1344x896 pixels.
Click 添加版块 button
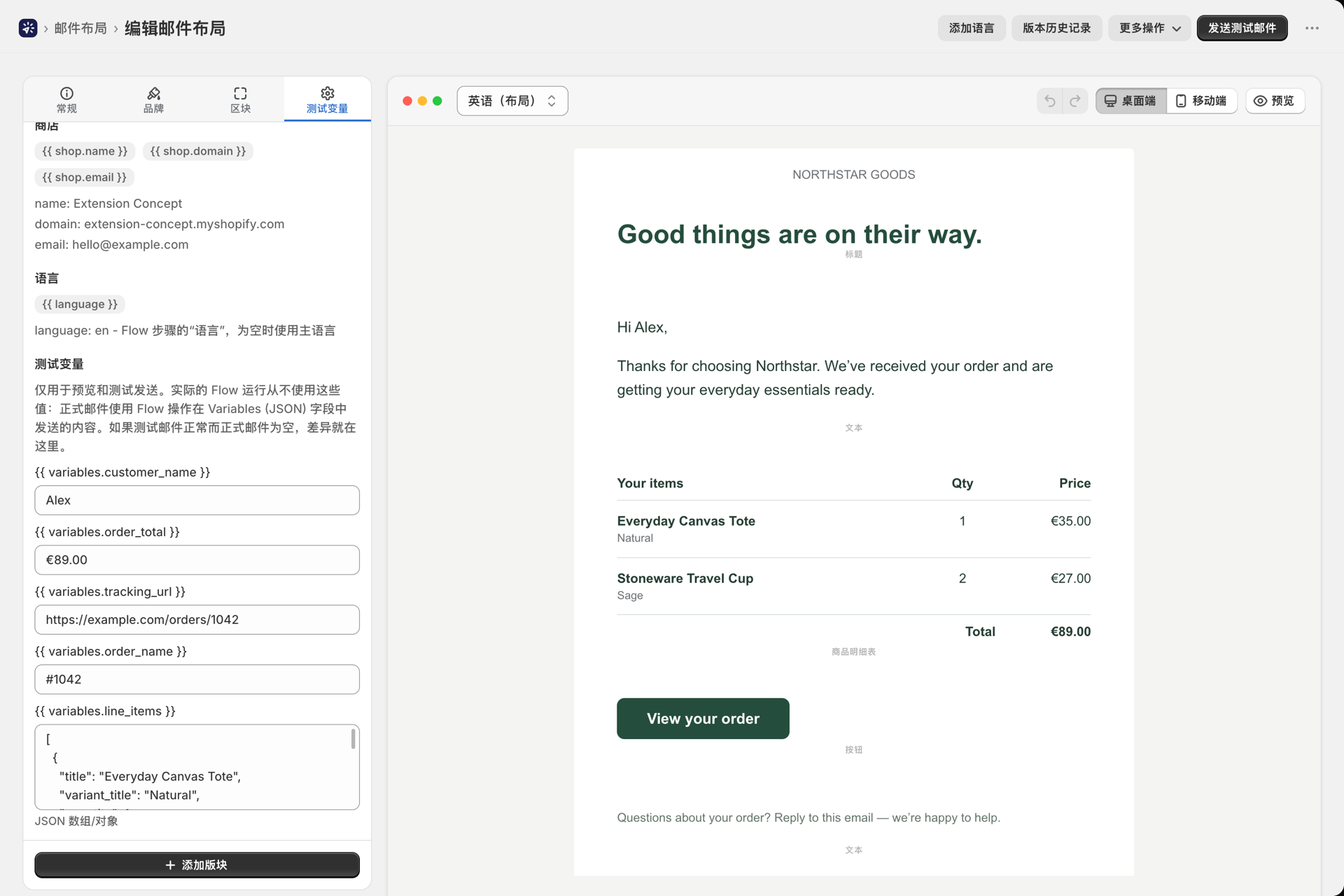pos(197,864)
